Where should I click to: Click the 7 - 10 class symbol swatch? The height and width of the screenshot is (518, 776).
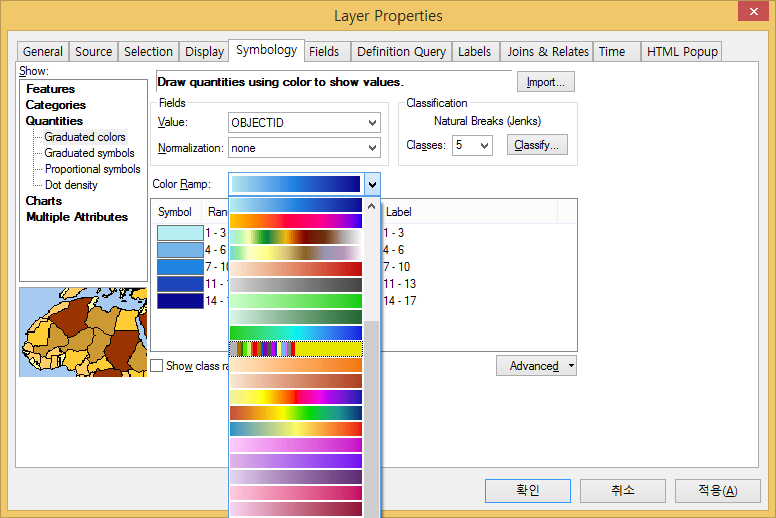click(180, 267)
